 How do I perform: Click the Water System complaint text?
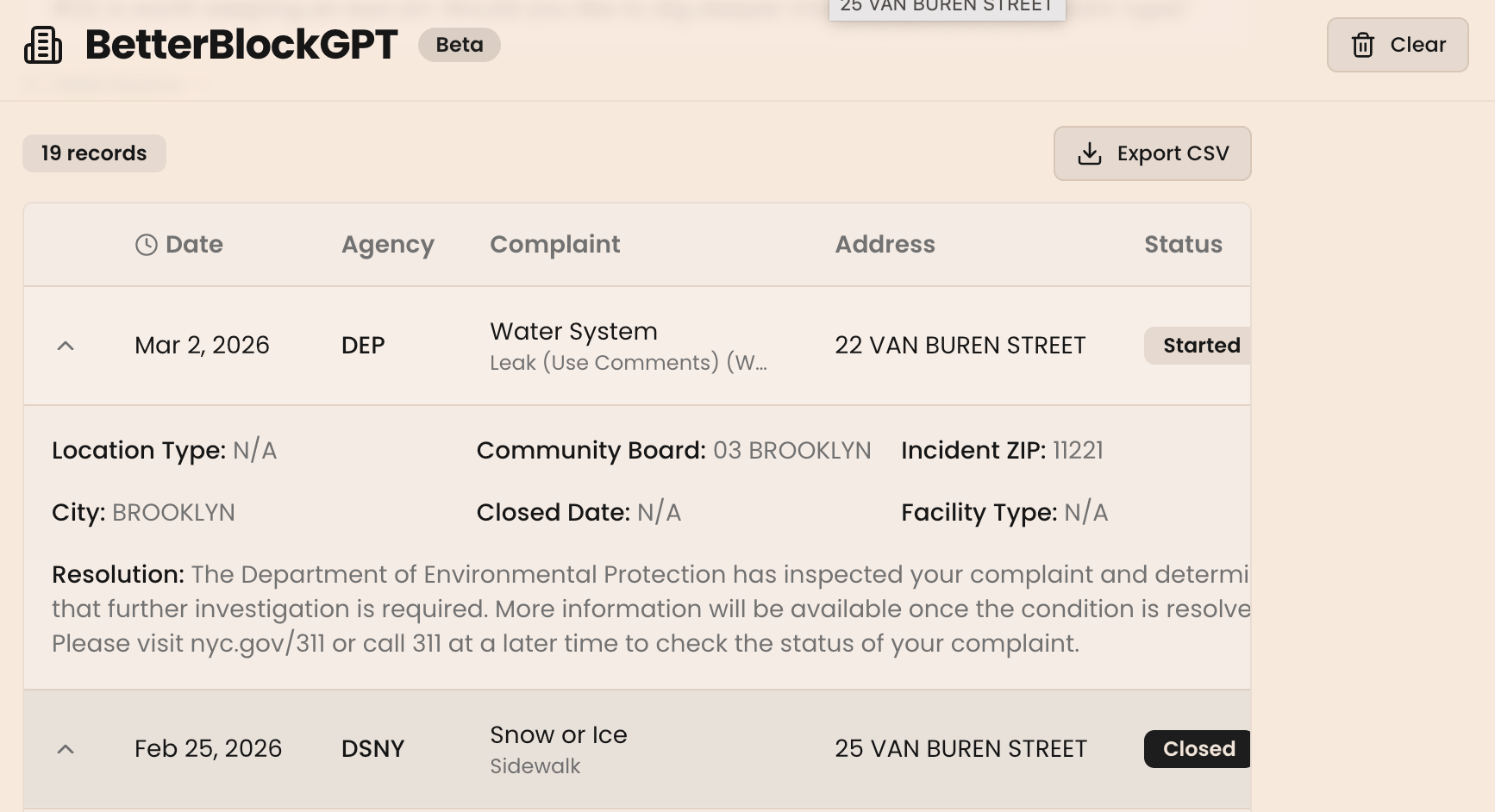pos(573,332)
